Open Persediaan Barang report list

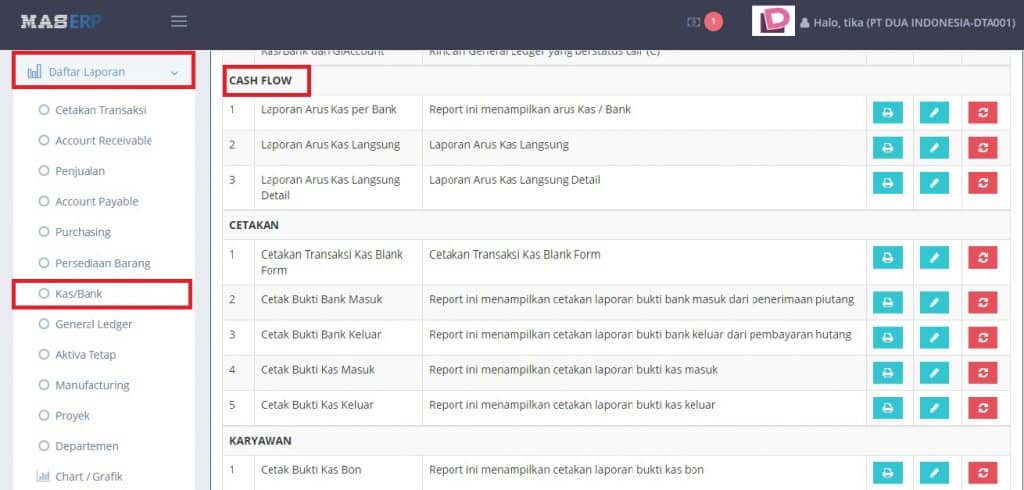point(102,263)
